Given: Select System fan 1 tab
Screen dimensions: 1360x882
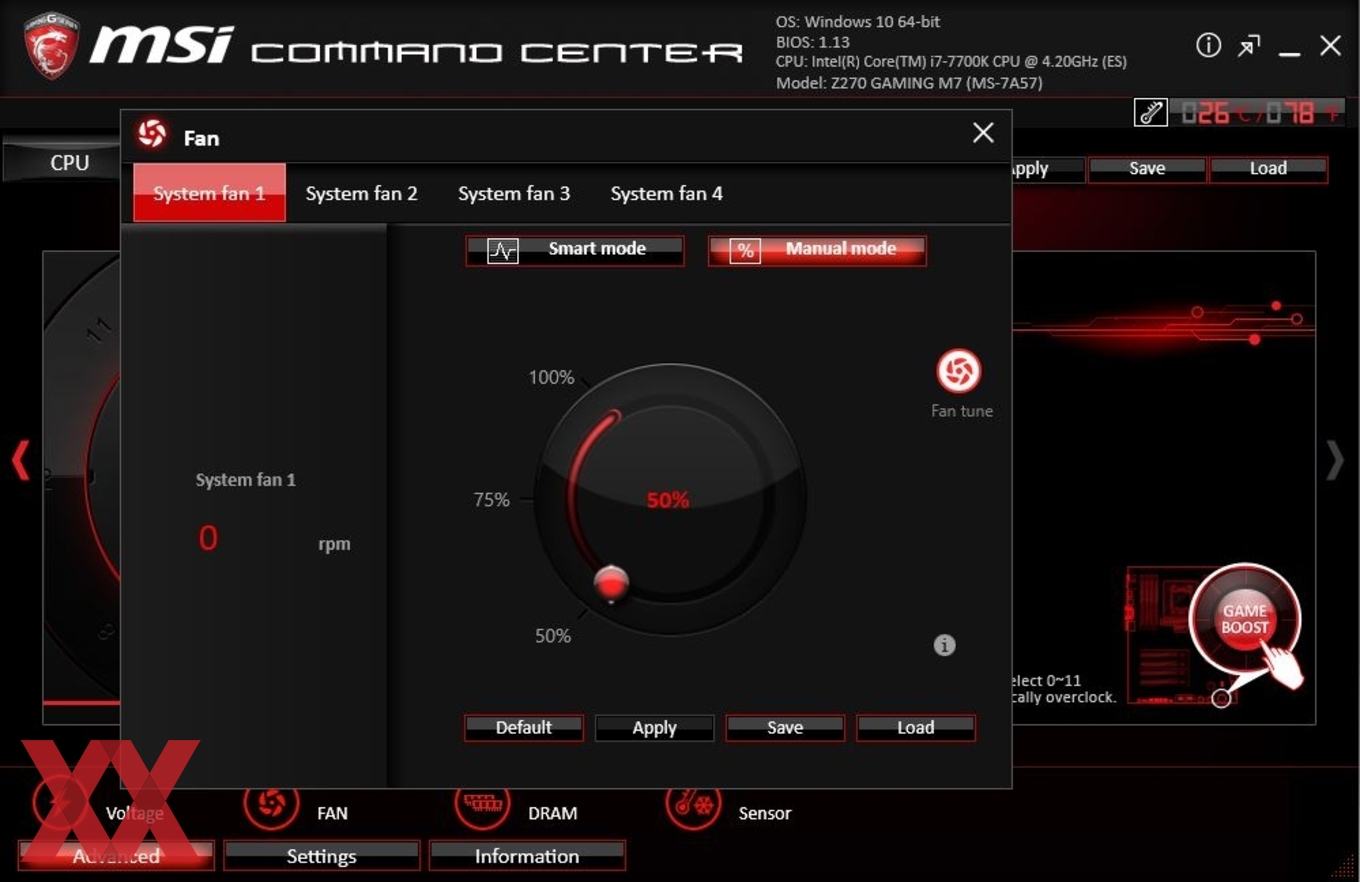Looking at the screenshot, I should coord(209,193).
